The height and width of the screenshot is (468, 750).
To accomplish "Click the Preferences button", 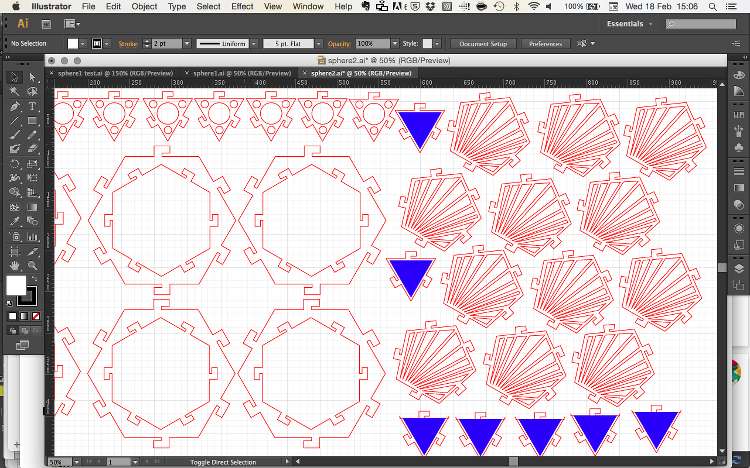I will coord(545,44).
